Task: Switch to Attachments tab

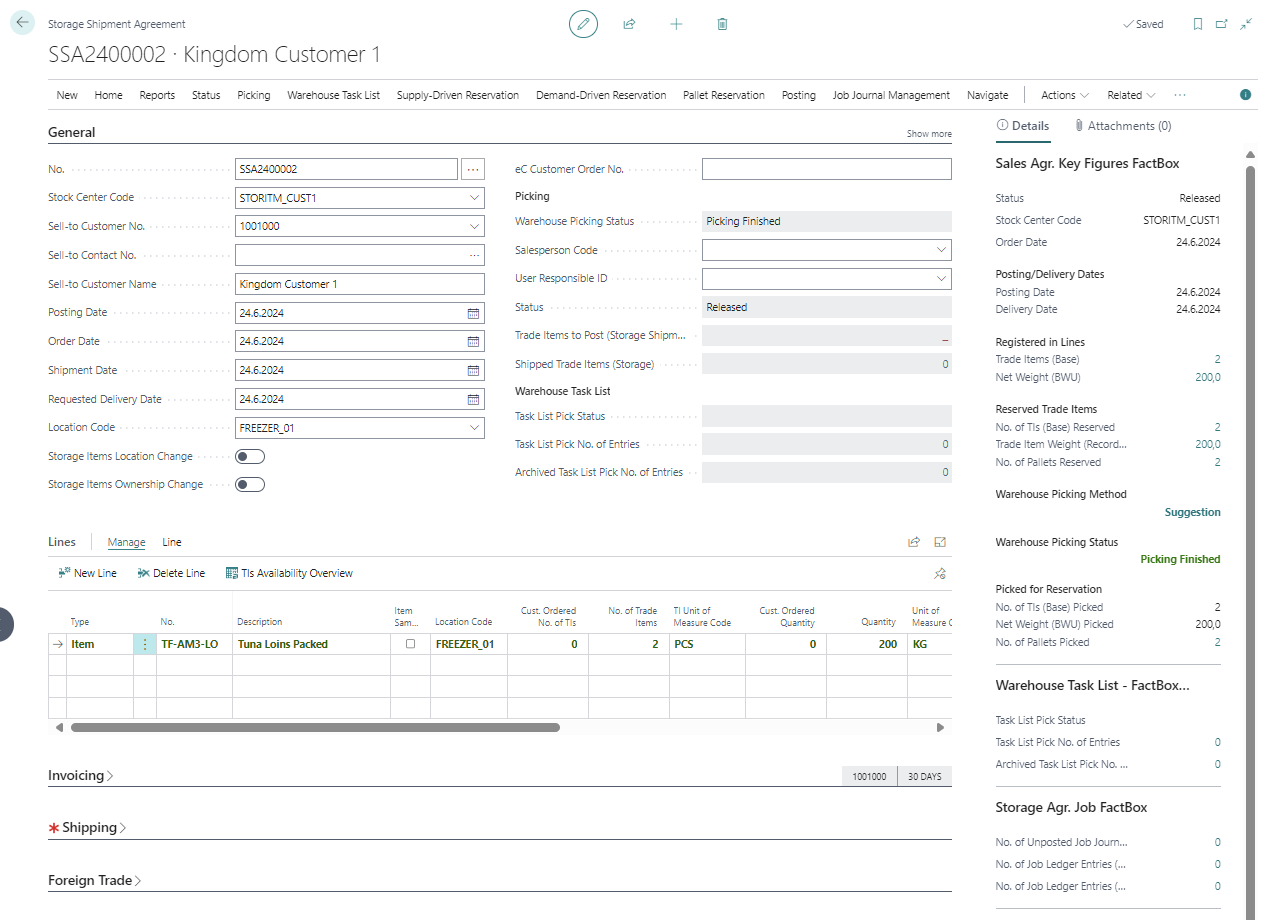Action: coord(1122,126)
